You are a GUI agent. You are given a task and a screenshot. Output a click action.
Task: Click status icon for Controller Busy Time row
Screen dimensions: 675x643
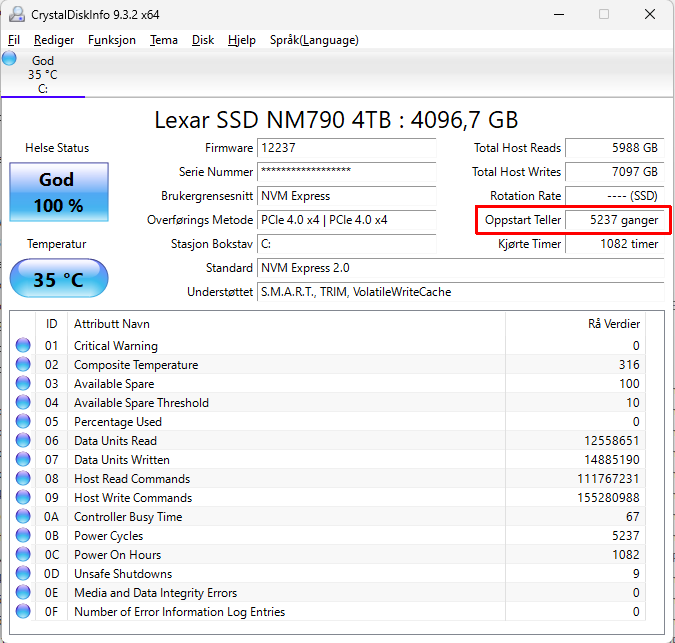(23, 516)
